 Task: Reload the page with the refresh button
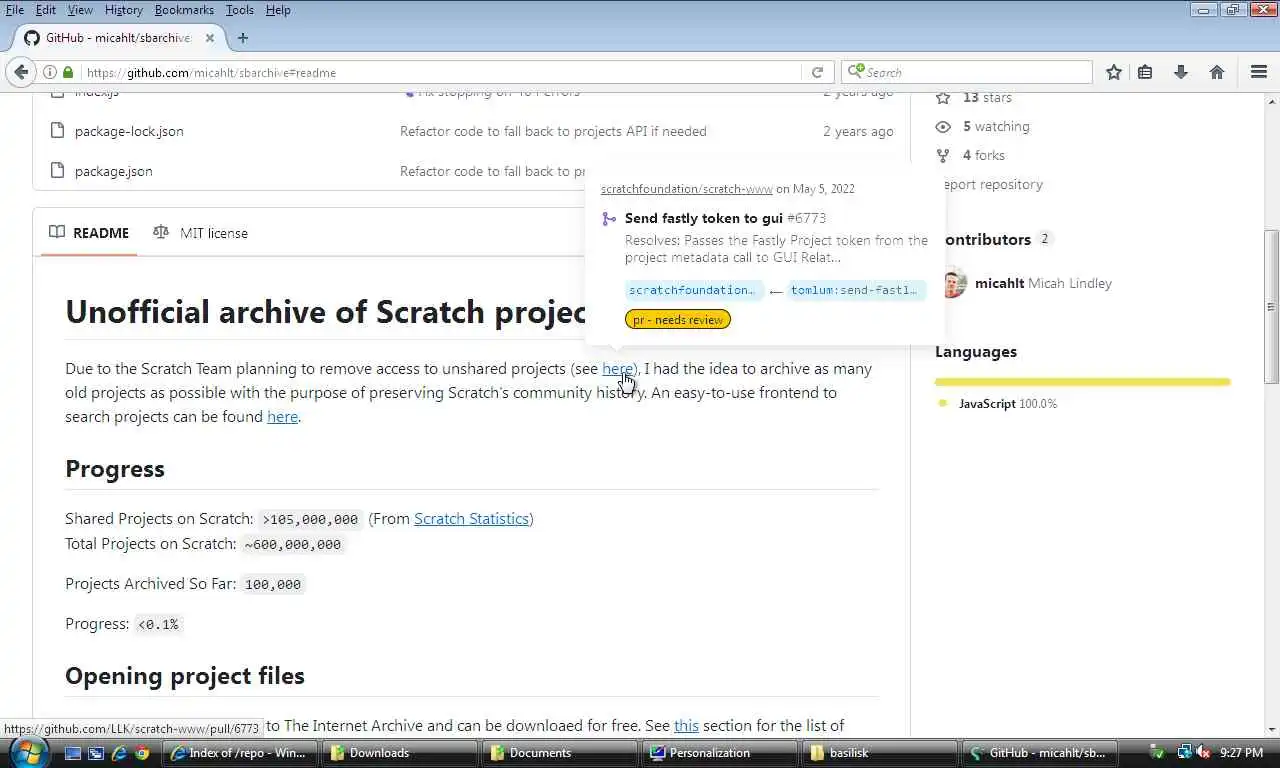(817, 72)
